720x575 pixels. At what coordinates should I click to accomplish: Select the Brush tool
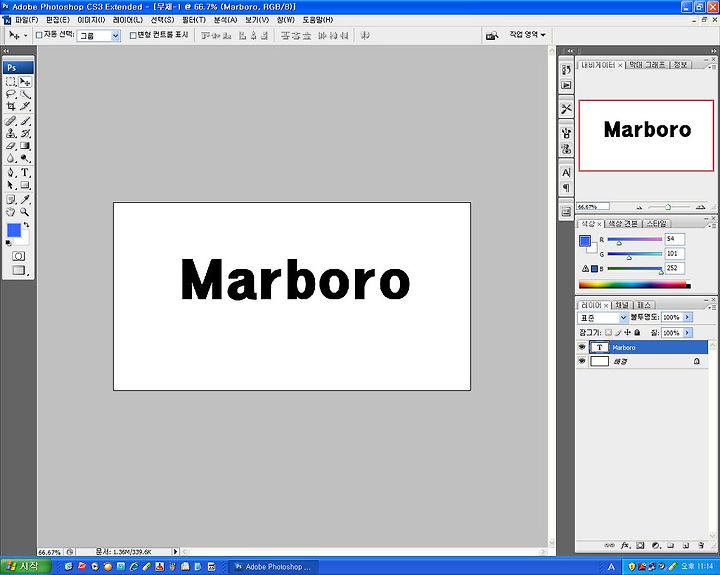(x=25, y=121)
